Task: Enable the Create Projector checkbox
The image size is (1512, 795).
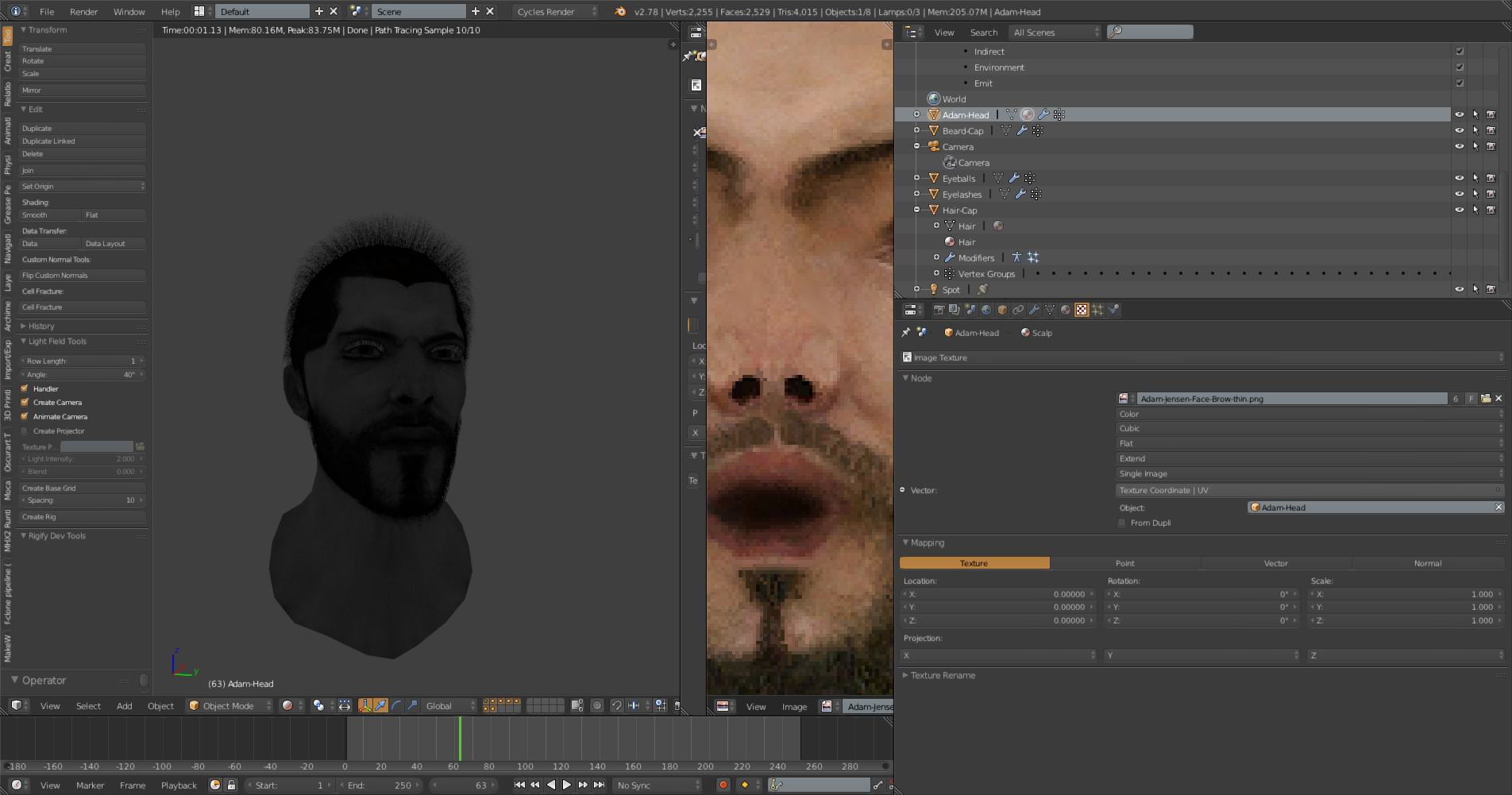Action: tap(25, 430)
